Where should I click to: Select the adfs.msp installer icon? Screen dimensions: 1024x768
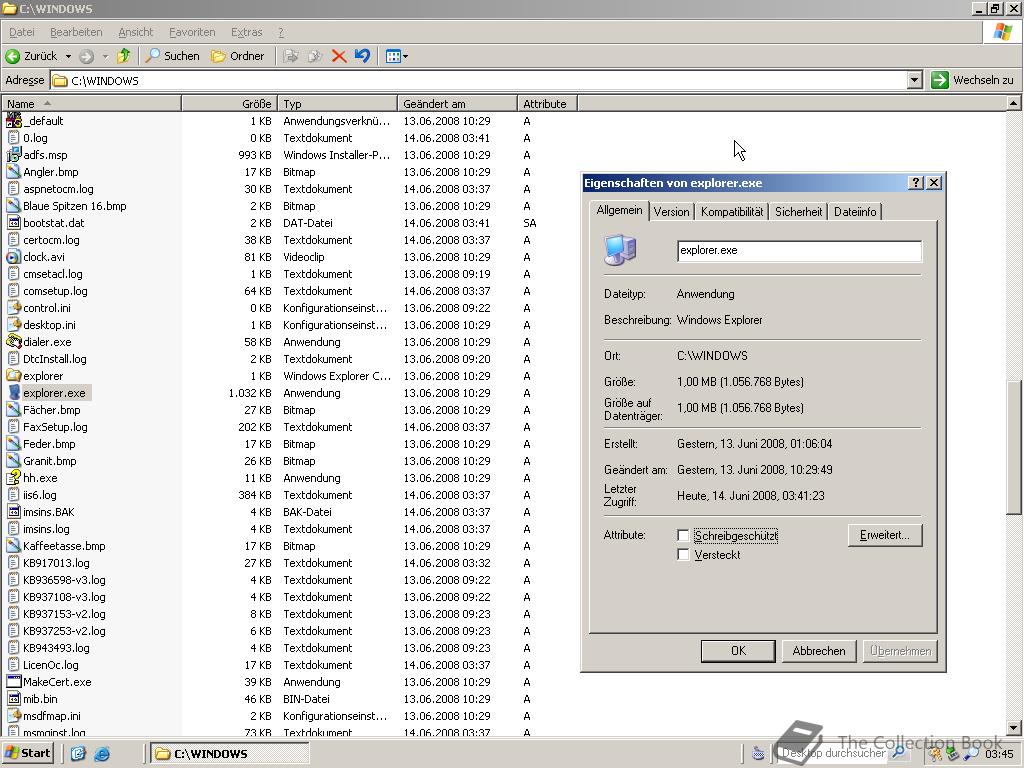tap(14, 155)
